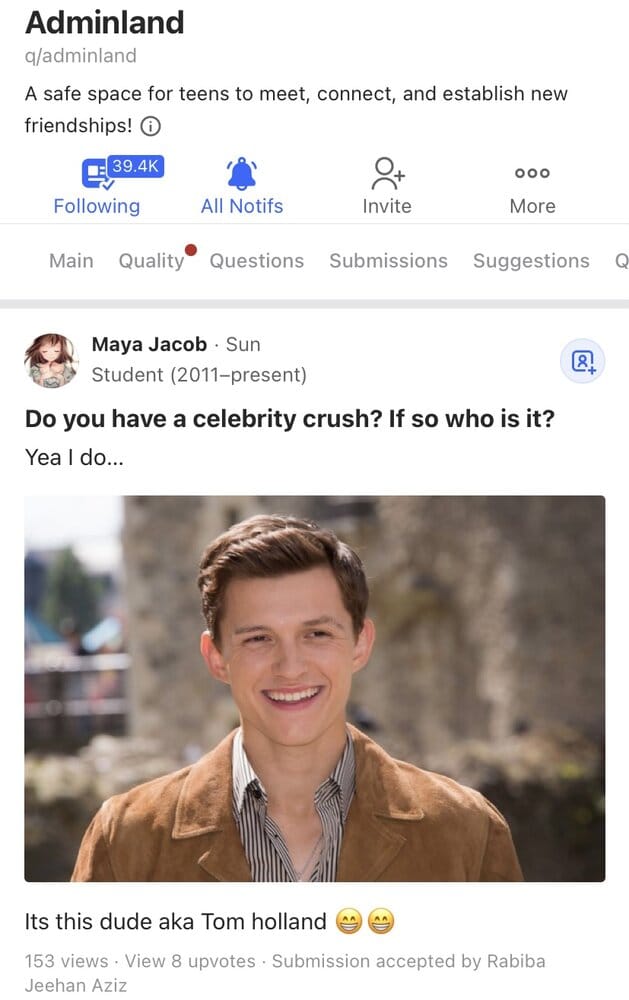629x1000 pixels.
Task: Open the Invite person icon
Action: 387,173
